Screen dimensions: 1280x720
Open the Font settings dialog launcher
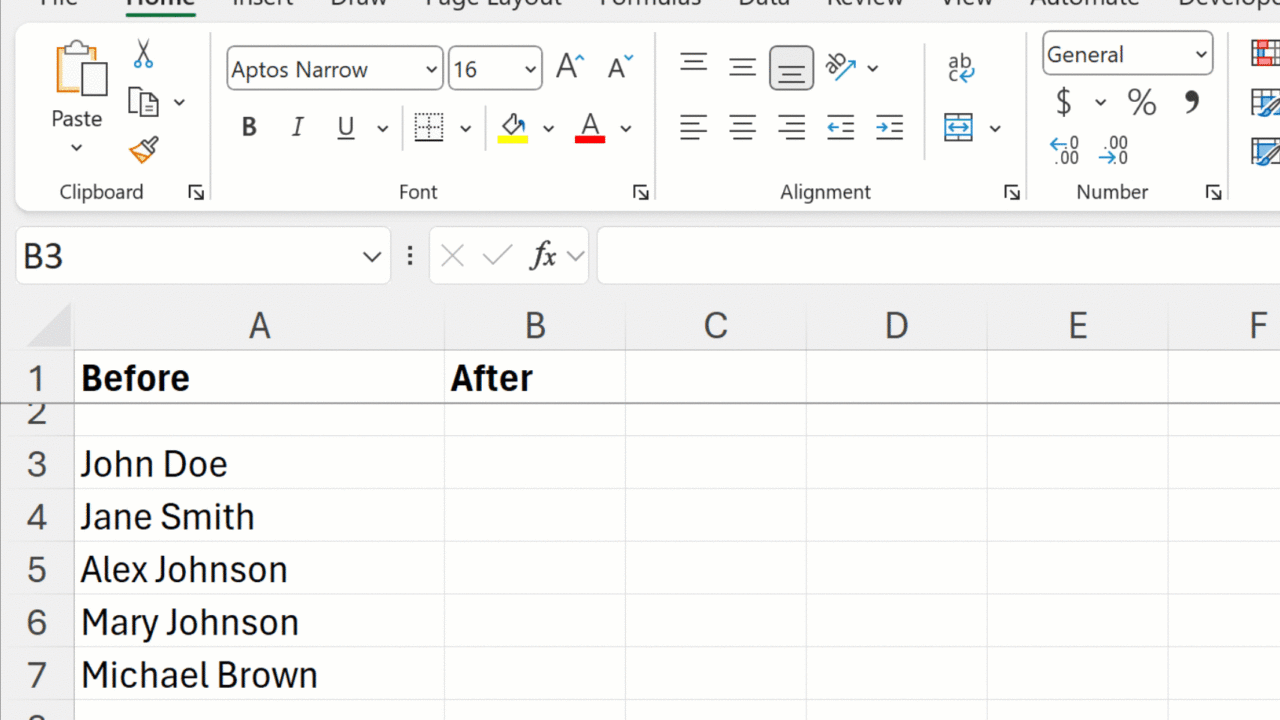pos(641,193)
